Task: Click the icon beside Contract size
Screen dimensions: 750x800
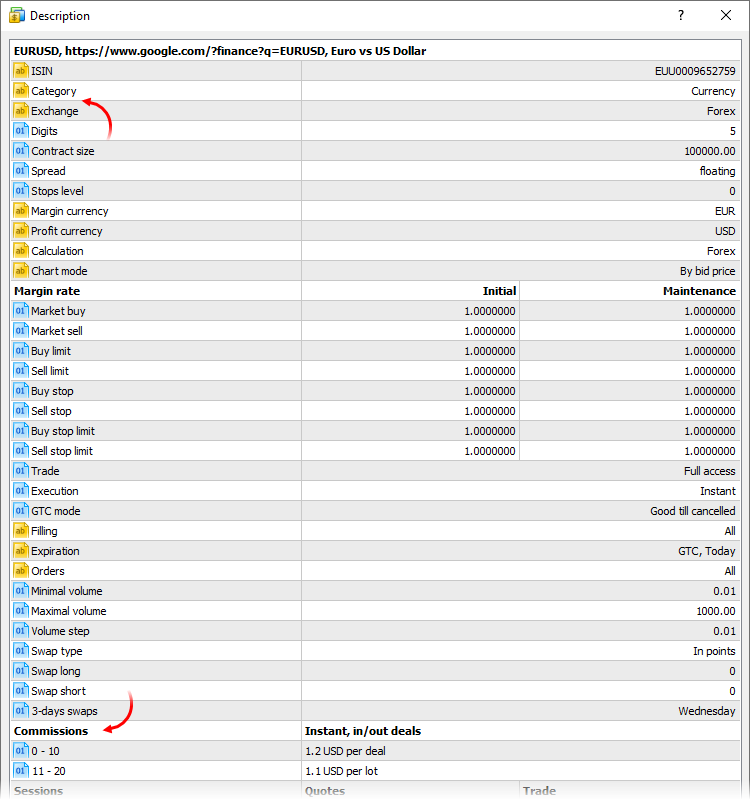Action: pyautogui.click(x=21, y=151)
